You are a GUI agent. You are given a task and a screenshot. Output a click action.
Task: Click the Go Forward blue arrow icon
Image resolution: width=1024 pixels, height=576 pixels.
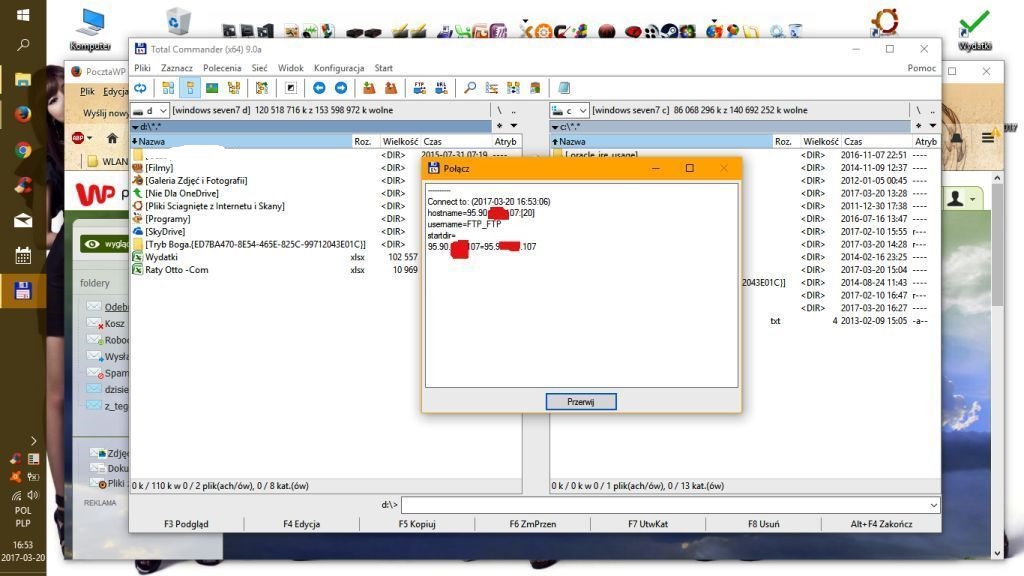point(341,88)
